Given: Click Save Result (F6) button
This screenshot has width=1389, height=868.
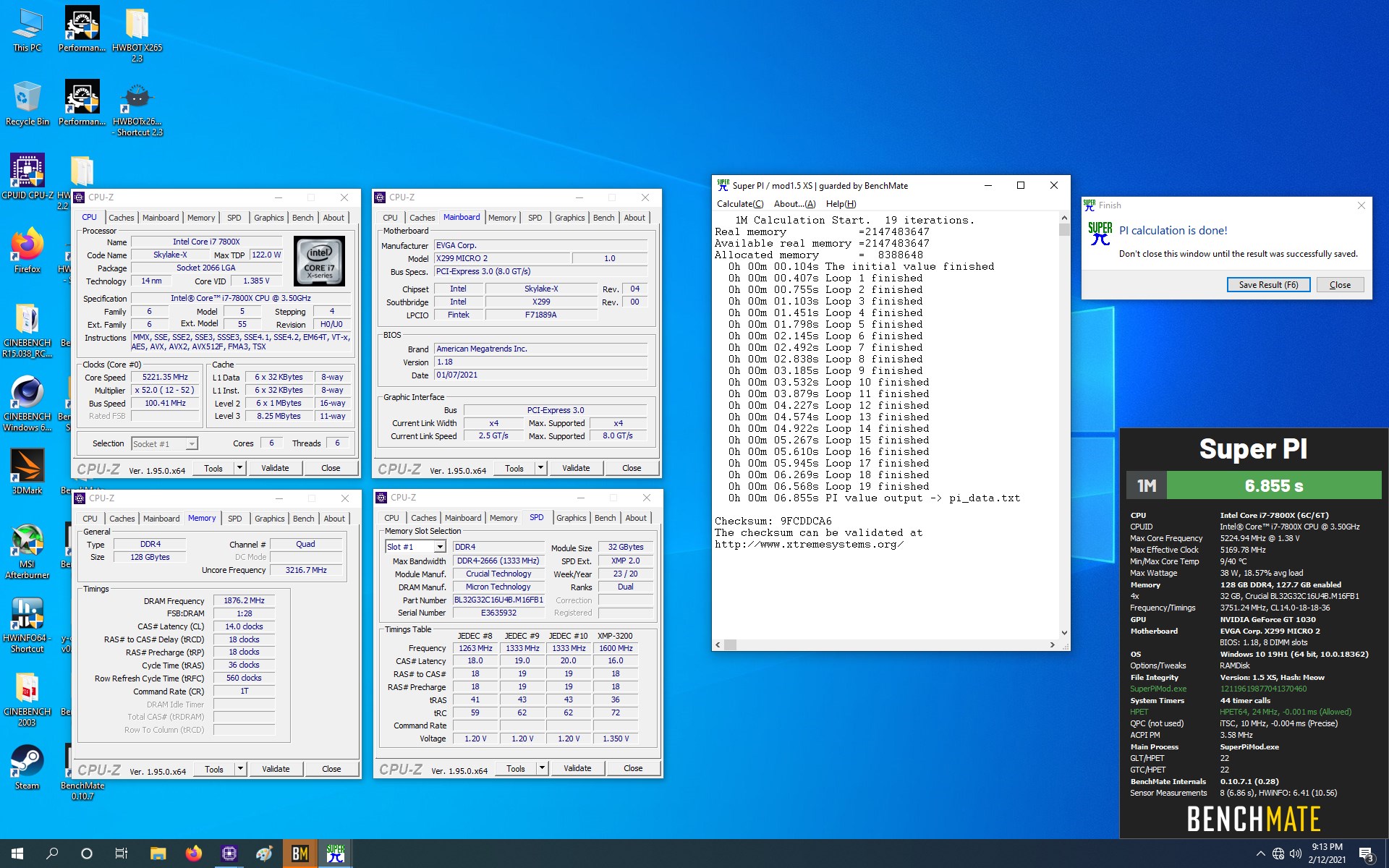Looking at the screenshot, I should 1268,285.
